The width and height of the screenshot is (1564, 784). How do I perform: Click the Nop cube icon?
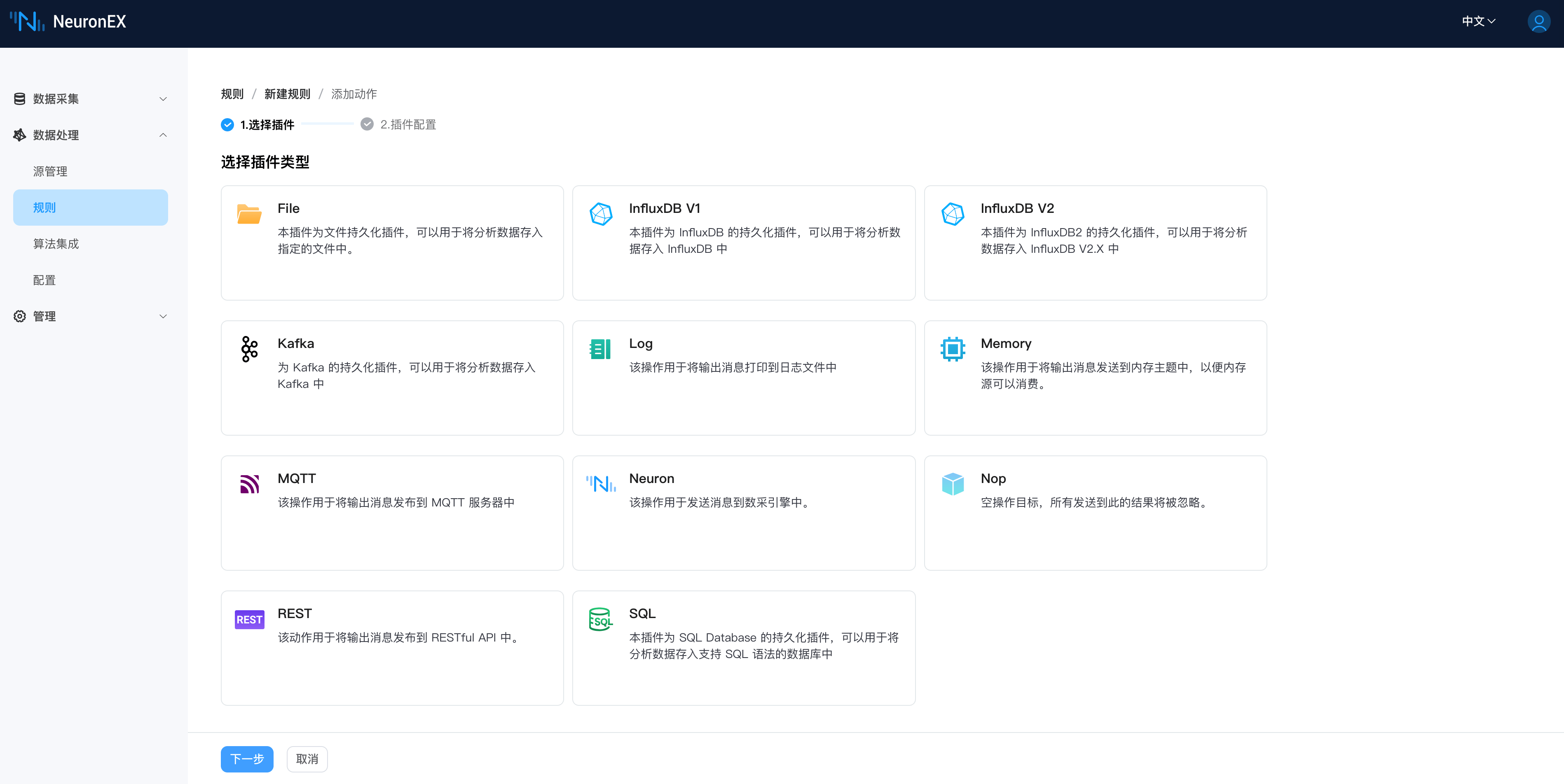[x=952, y=484]
